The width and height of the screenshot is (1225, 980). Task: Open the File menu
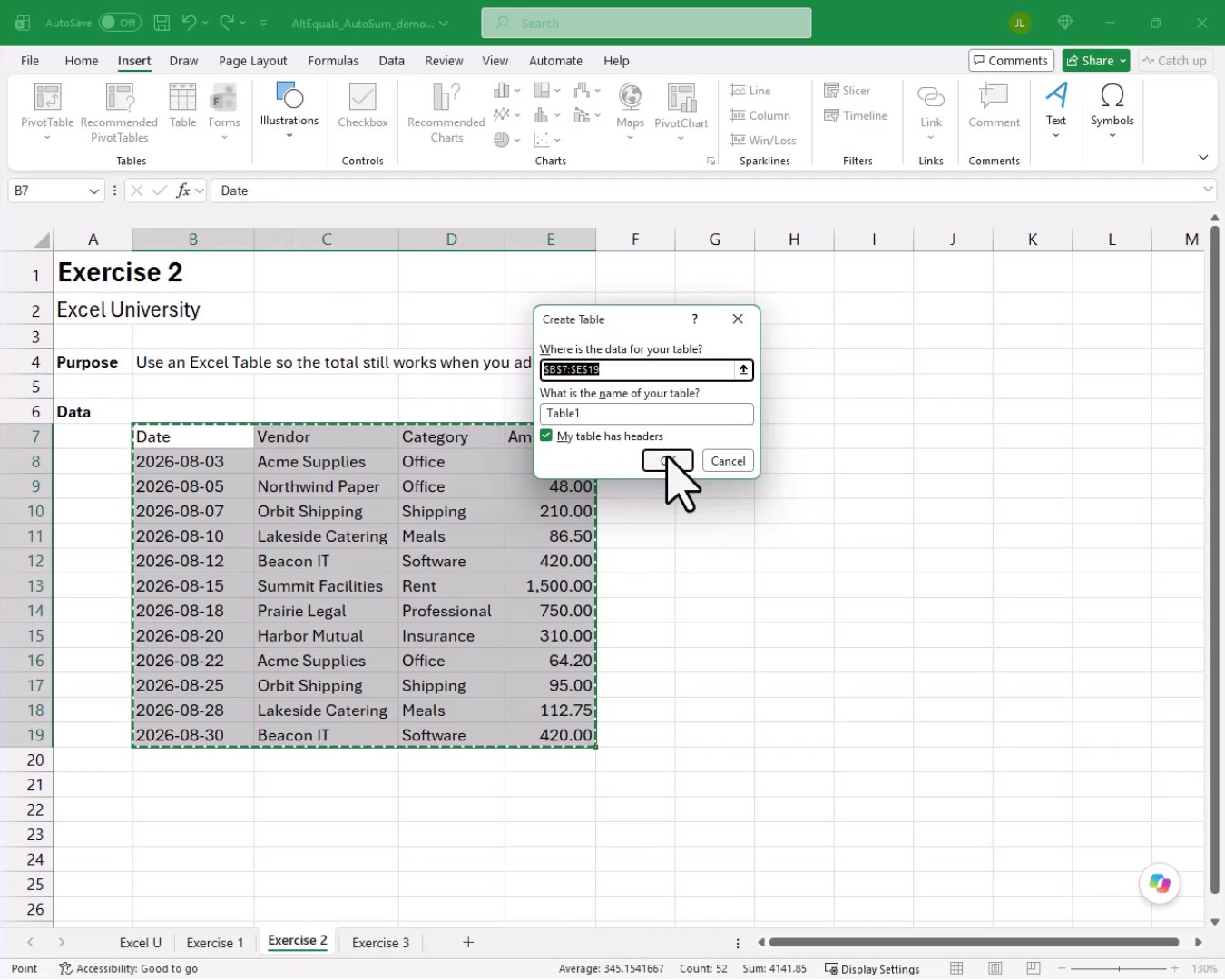[30, 61]
